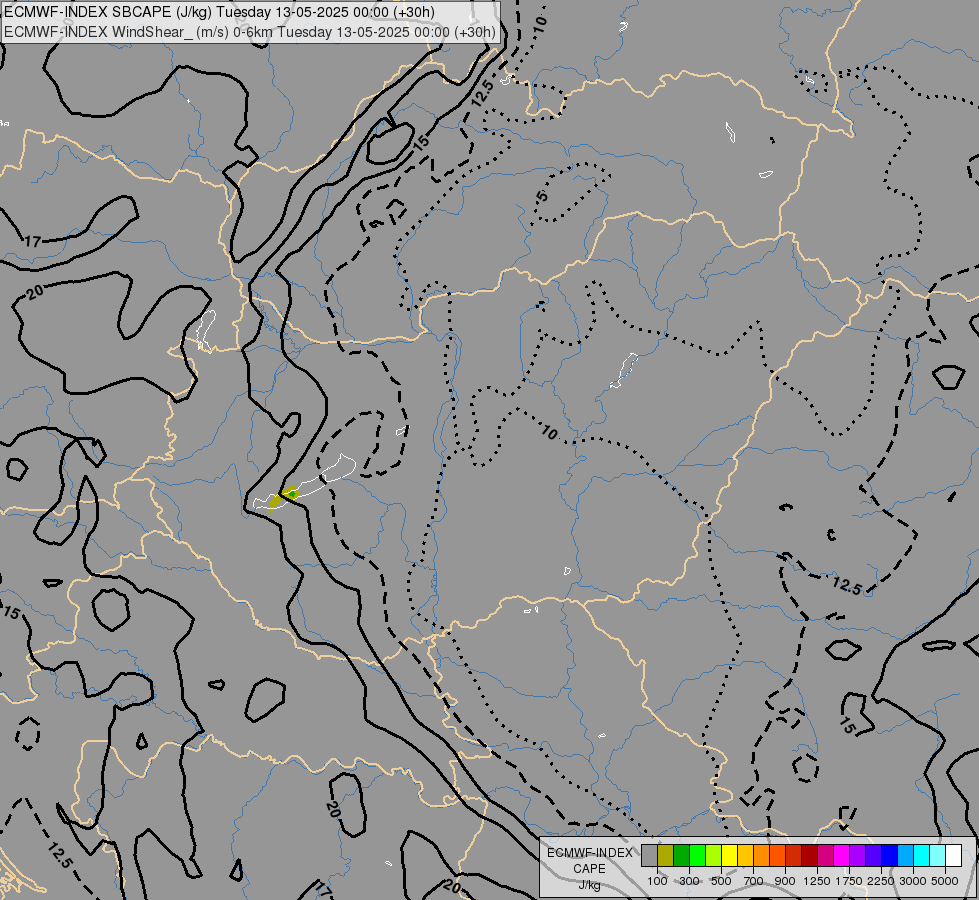Click the bright green legend swatch
This screenshot has width=979, height=900.
697,855
